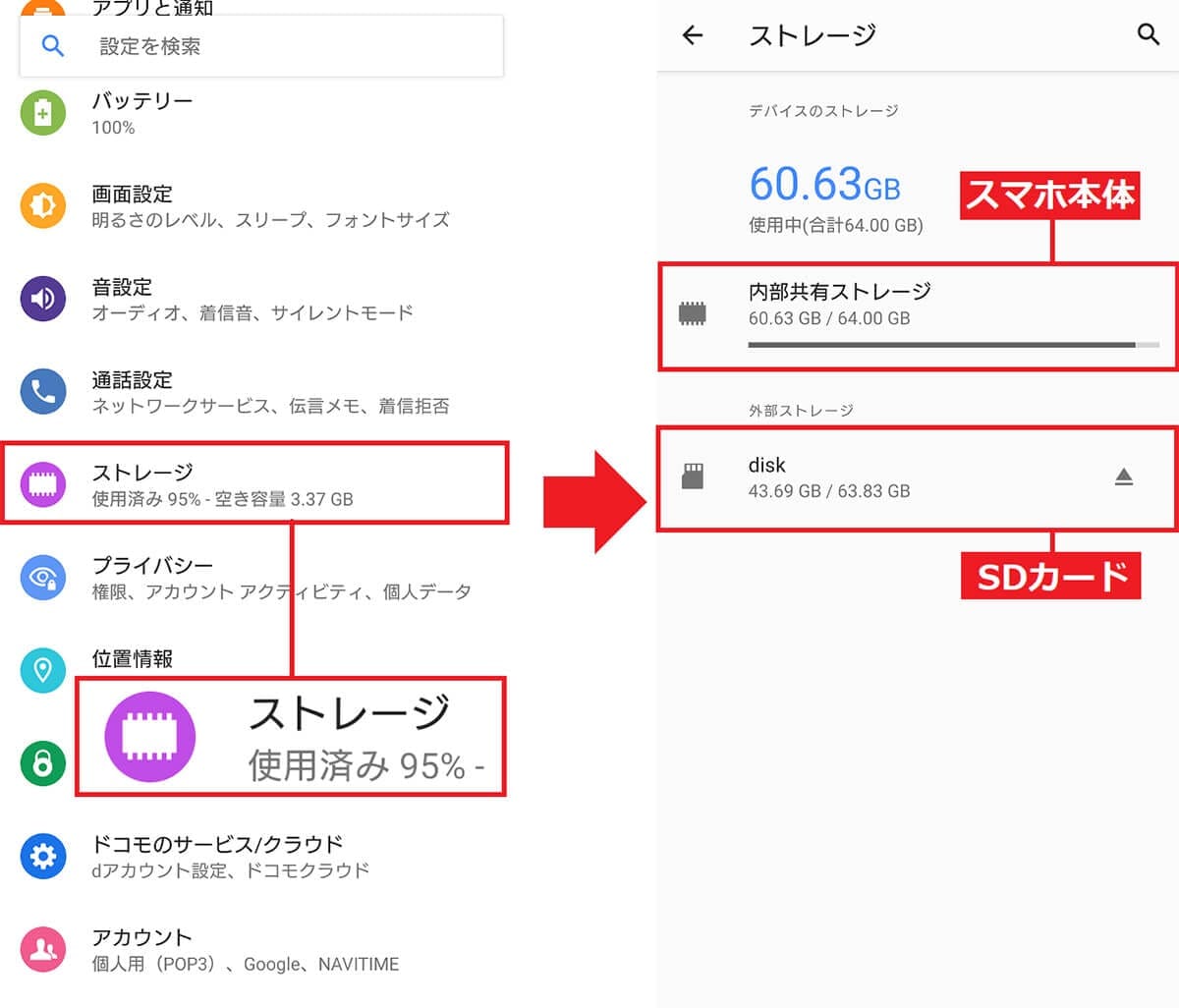Tap the internal storage usage bar
This screenshot has height=1008, width=1179.
pos(954,345)
